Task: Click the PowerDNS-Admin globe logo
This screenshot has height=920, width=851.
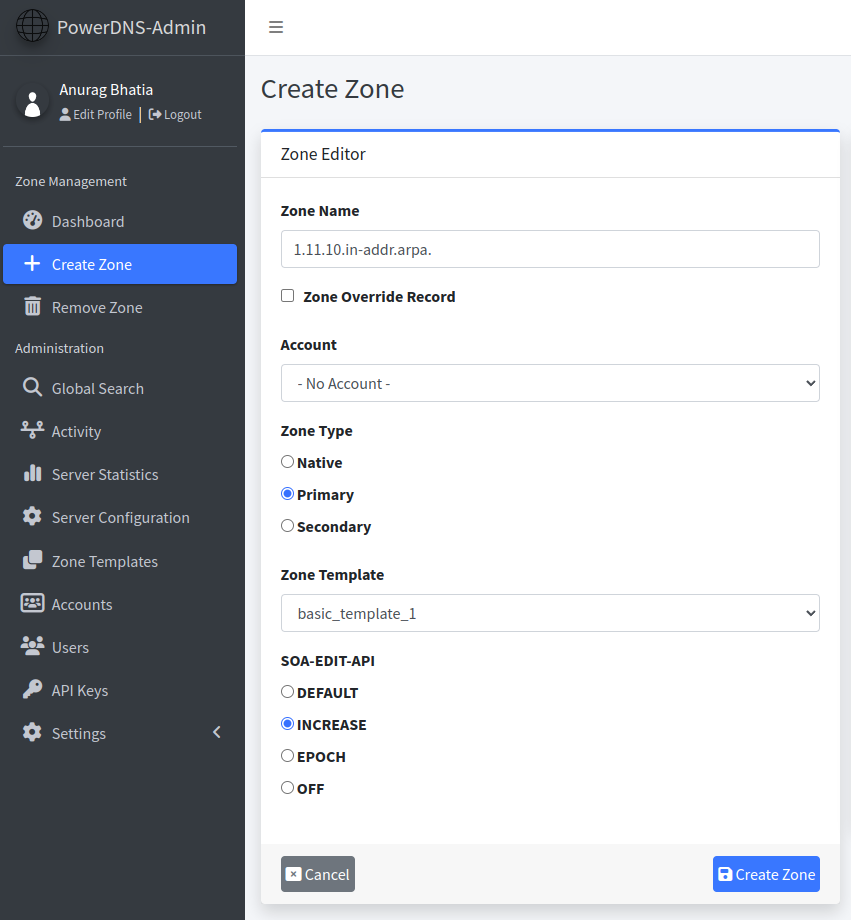Action: point(32,26)
